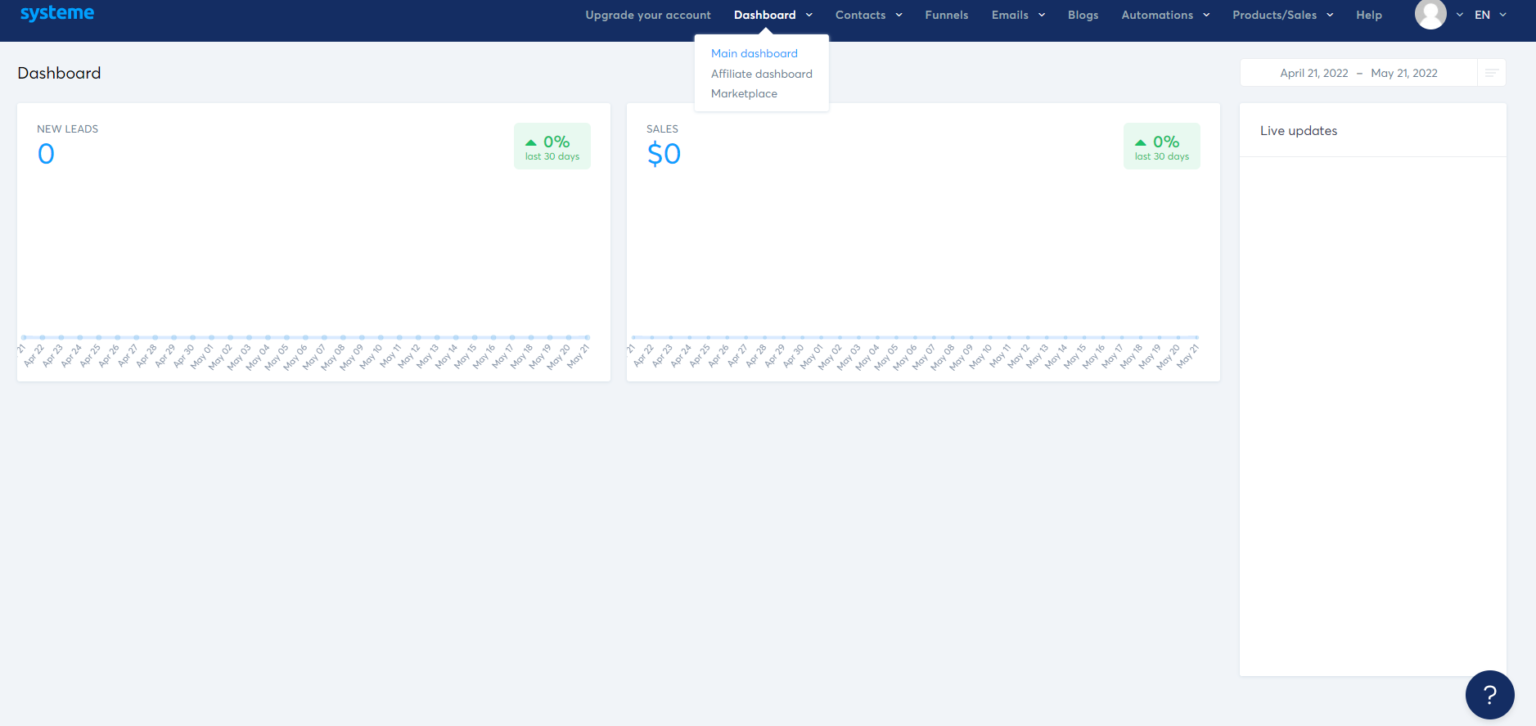Image resolution: width=1536 pixels, height=726 pixels.
Task: Click the floating help question mark button
Action: click(1489, 694)
